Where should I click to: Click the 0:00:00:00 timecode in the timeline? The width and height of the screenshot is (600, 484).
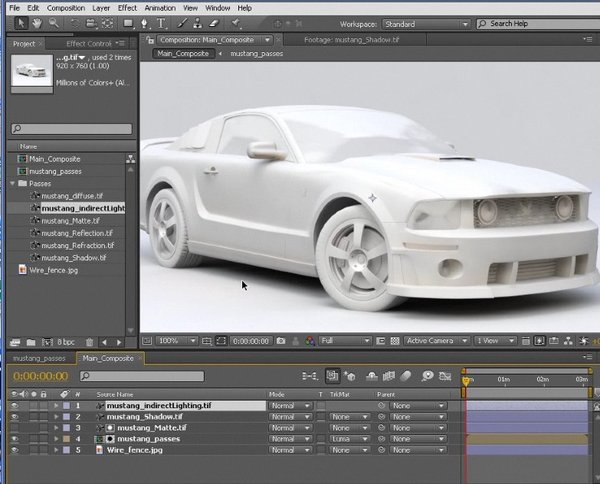40,376
